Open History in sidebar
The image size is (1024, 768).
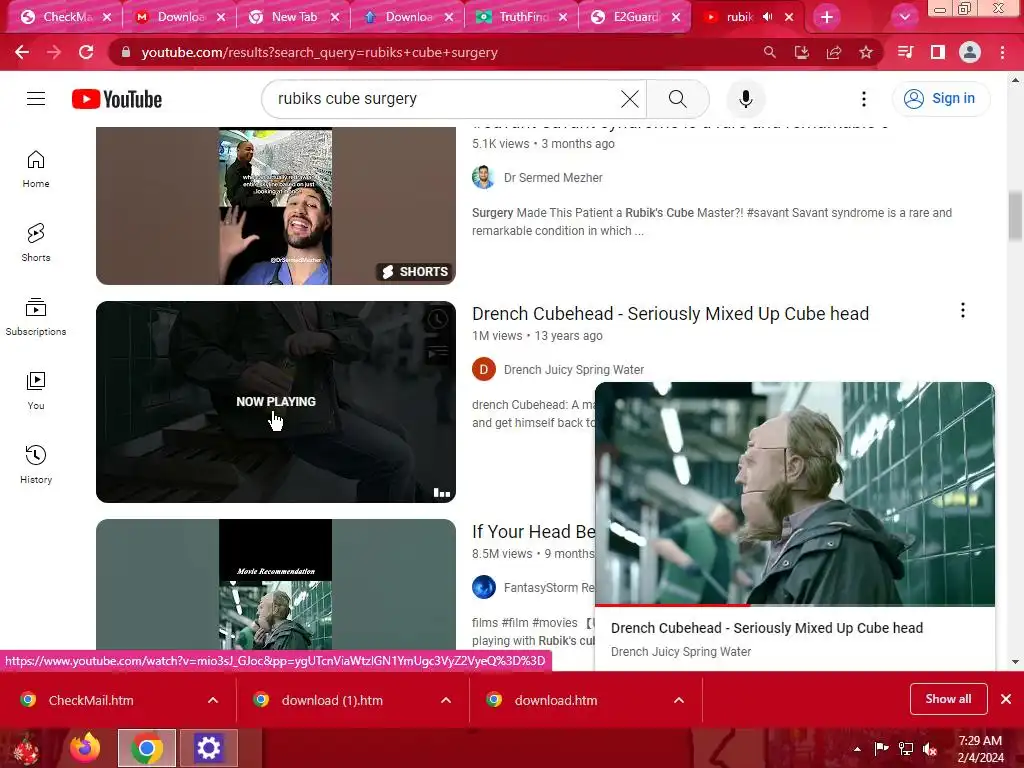[x=36, y=464]
